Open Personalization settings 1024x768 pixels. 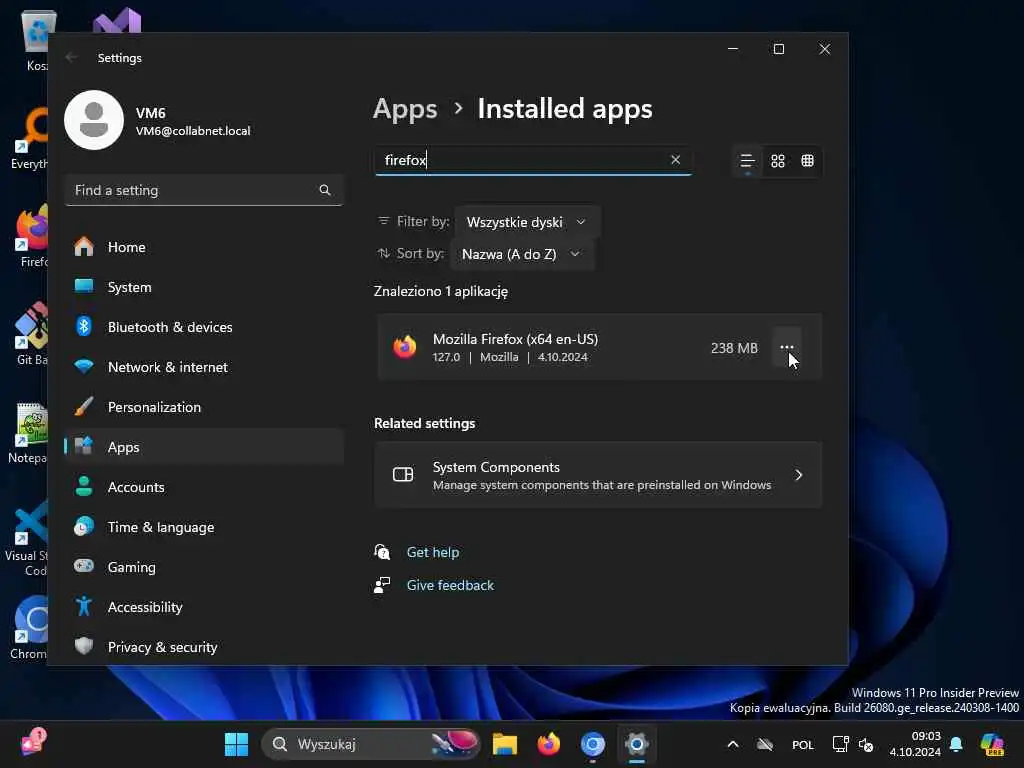tap(204, 407)
